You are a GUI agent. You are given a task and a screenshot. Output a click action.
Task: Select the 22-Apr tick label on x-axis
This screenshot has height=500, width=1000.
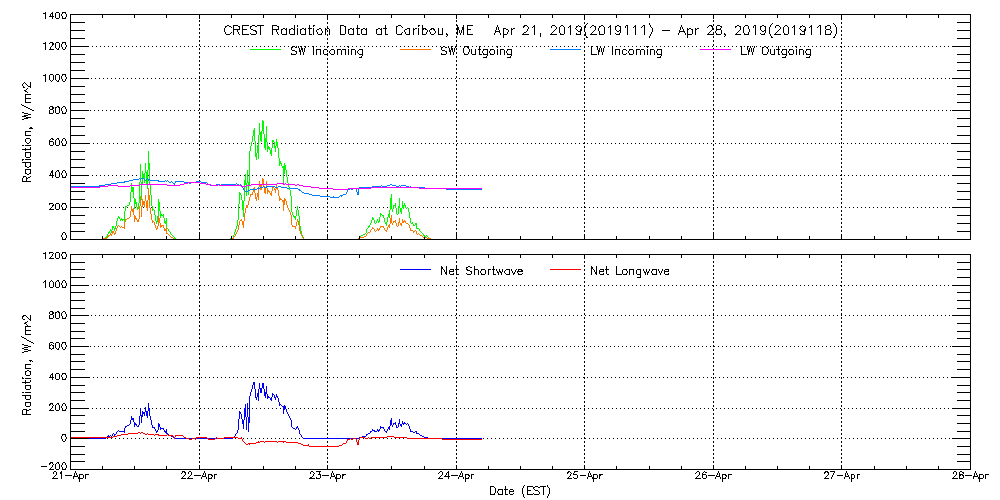click(200, 477)
